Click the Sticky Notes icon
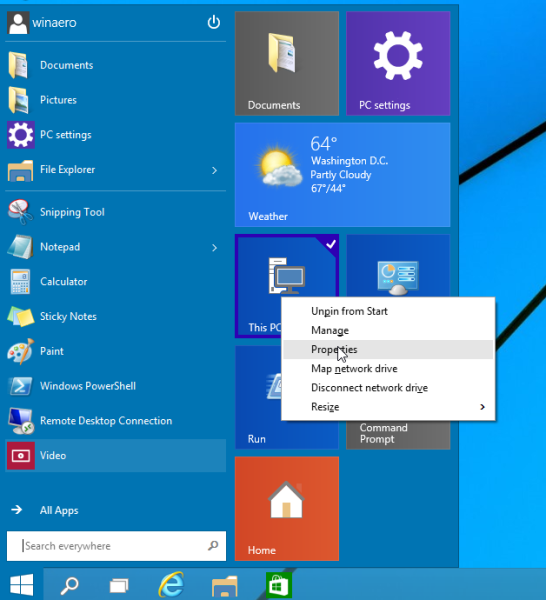This screenshot has height=600, width=546. (x=20, y=316)
